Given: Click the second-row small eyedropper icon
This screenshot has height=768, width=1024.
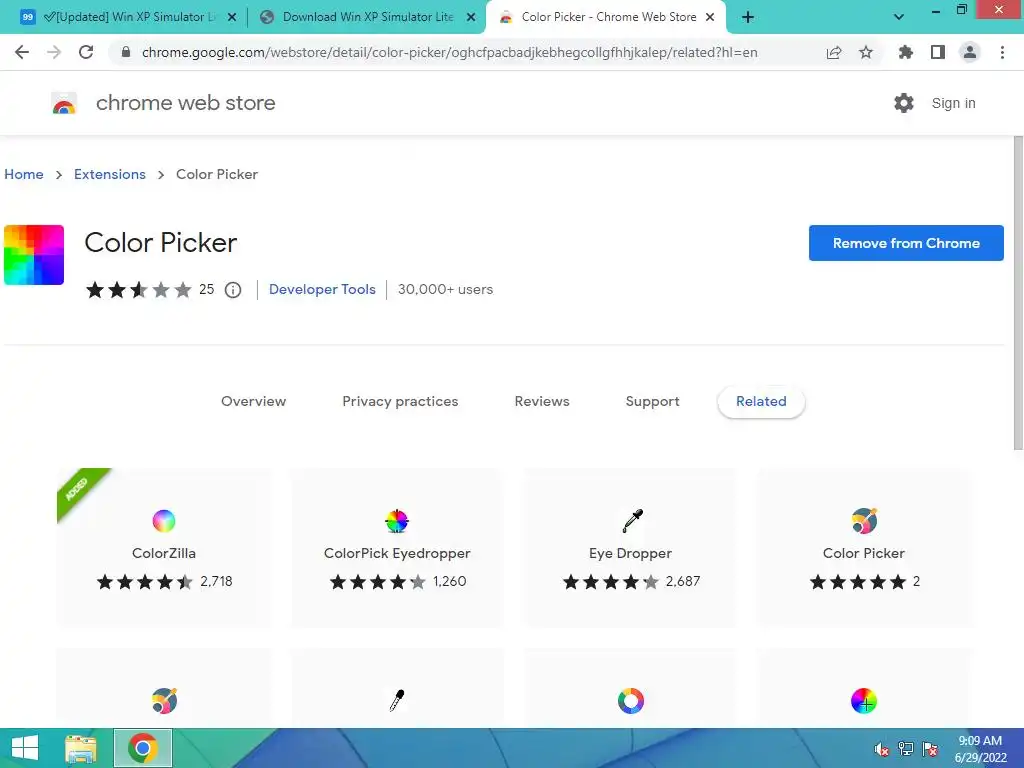Looking at the screenshot, I should point(397,701).
